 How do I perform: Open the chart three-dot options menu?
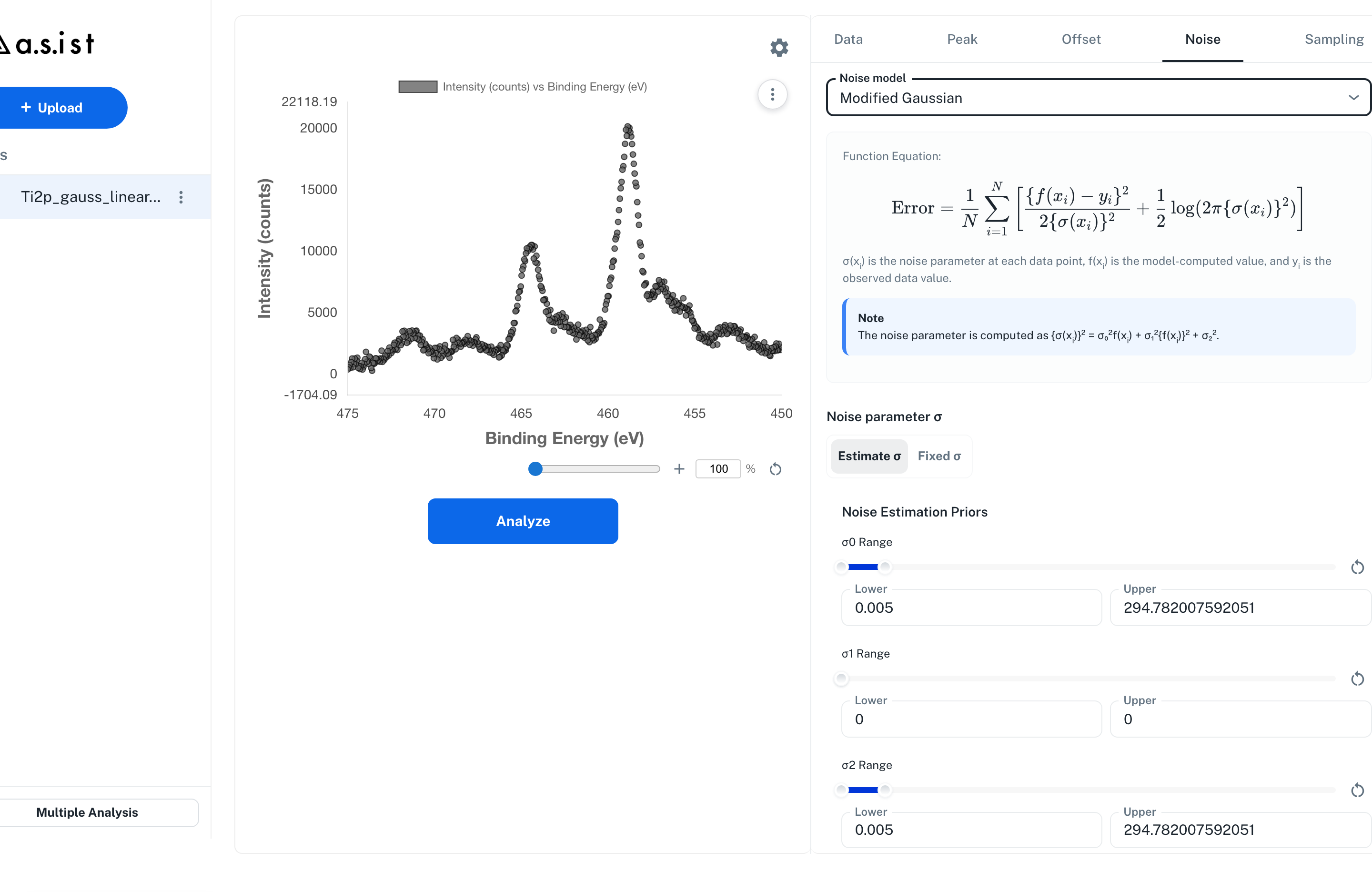(x=773, y=94)
